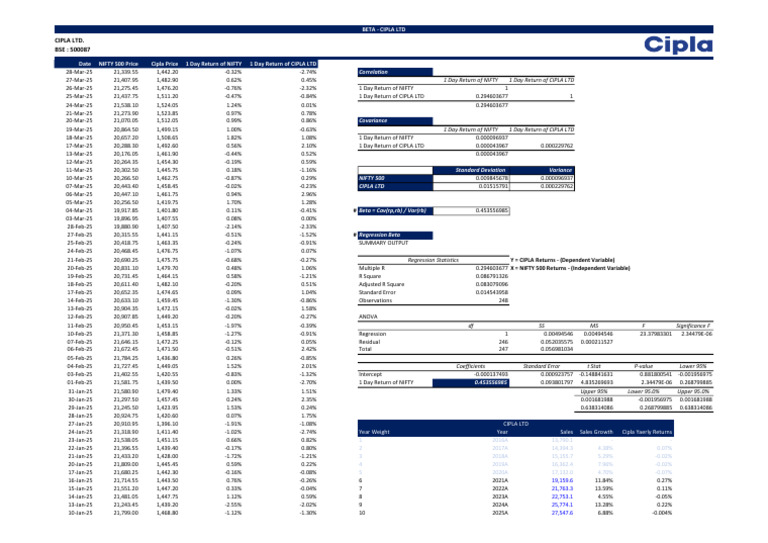Screen dimensions: 768x543
Task: Select the "Intercept" row label
Action: (x=370, y=374)
